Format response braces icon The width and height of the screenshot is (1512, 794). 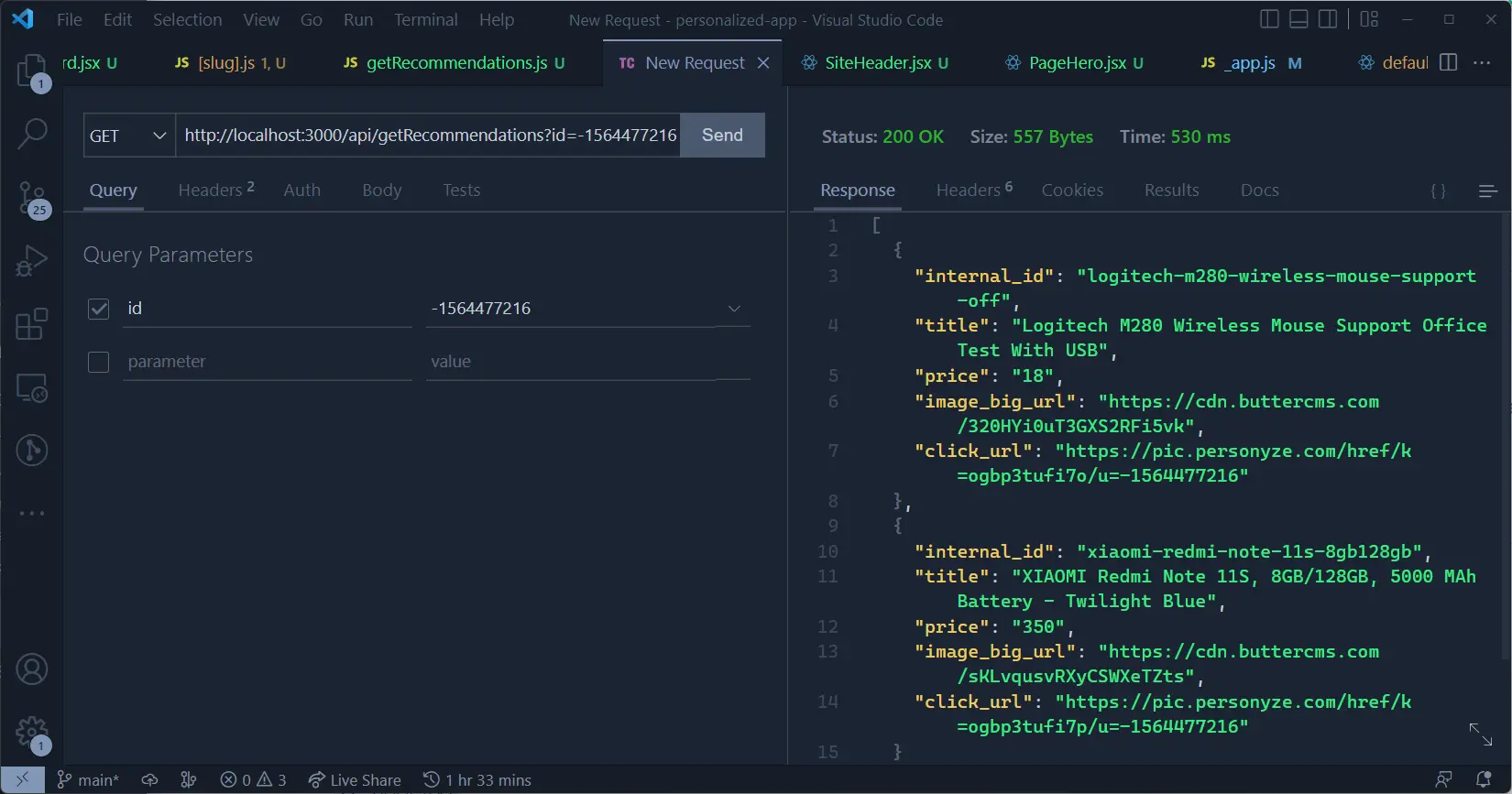pos(1438,190)
